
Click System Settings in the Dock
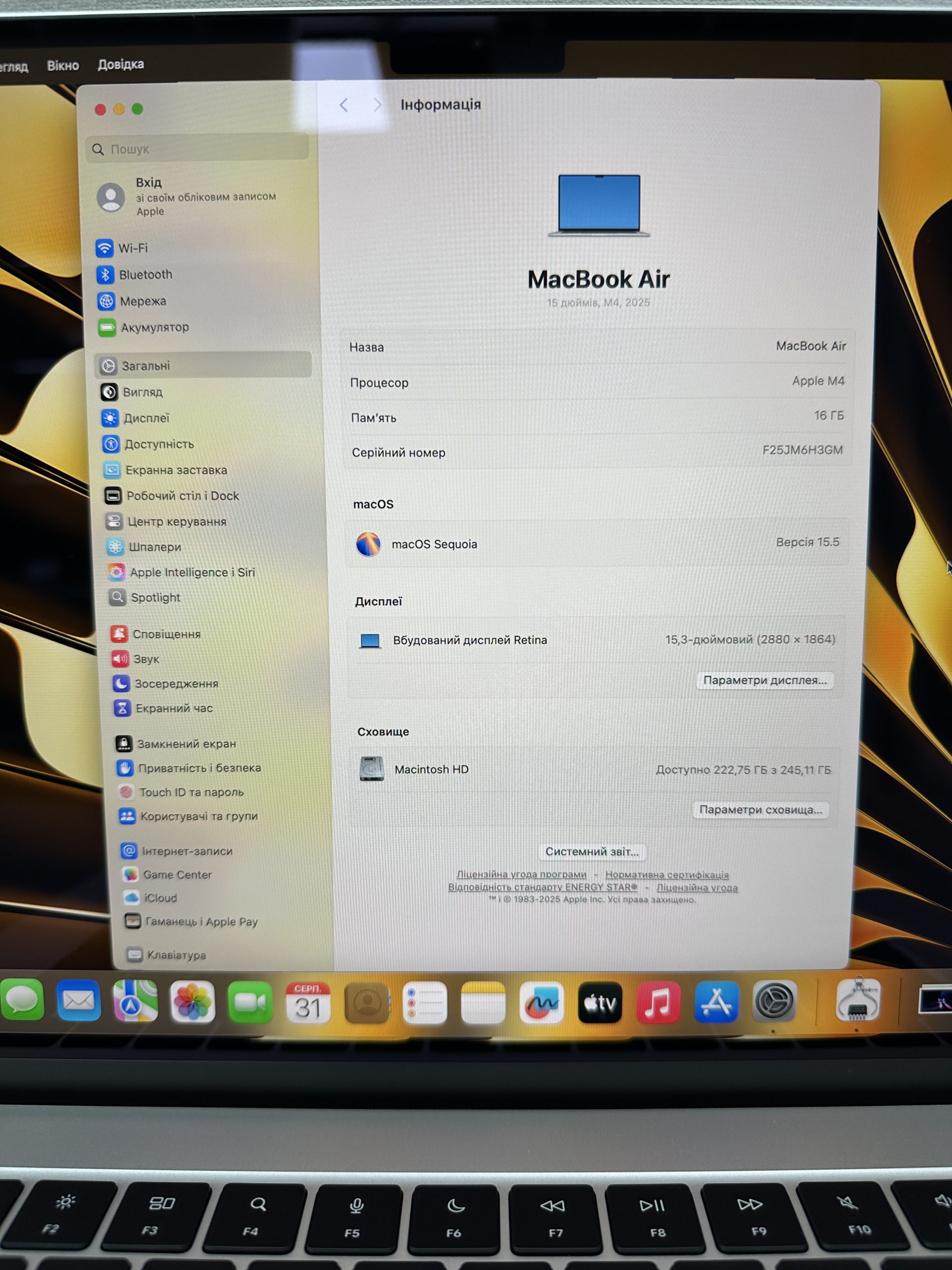point(774,1001)
